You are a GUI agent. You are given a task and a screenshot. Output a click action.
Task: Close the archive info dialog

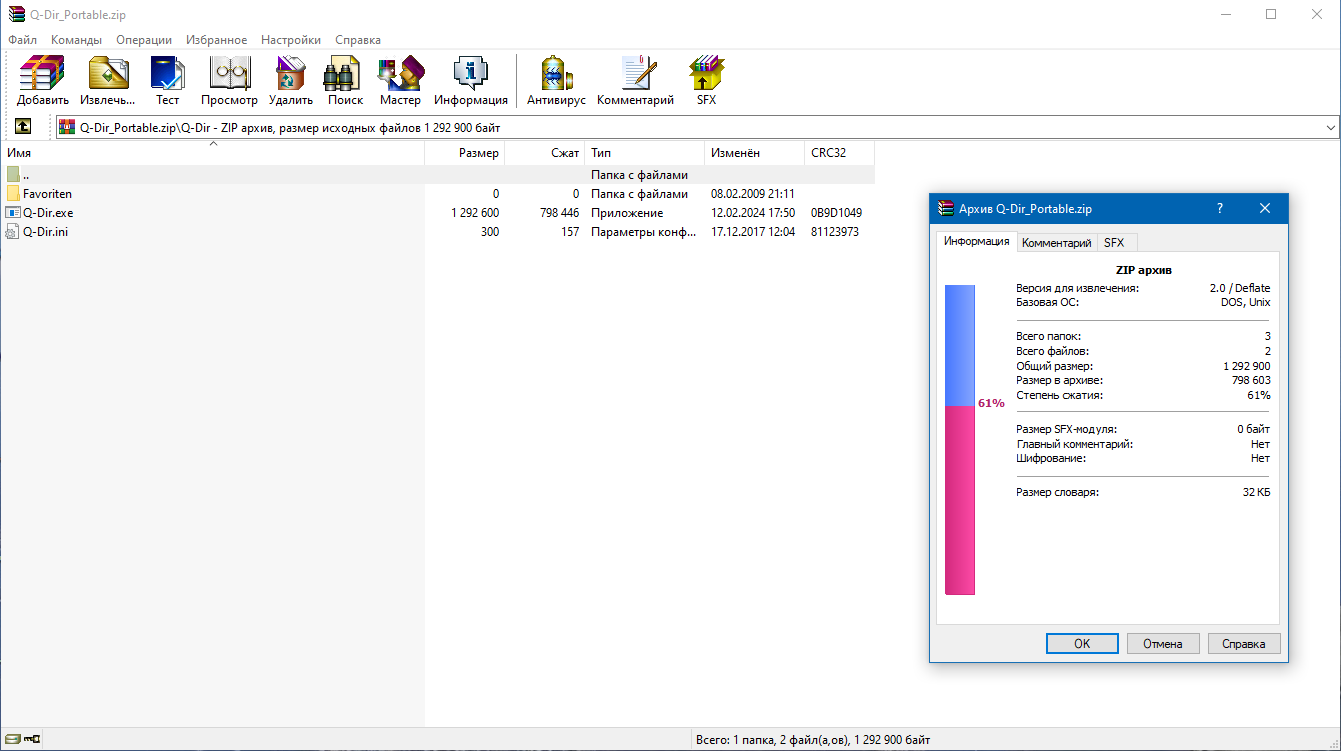point(1265,208)
